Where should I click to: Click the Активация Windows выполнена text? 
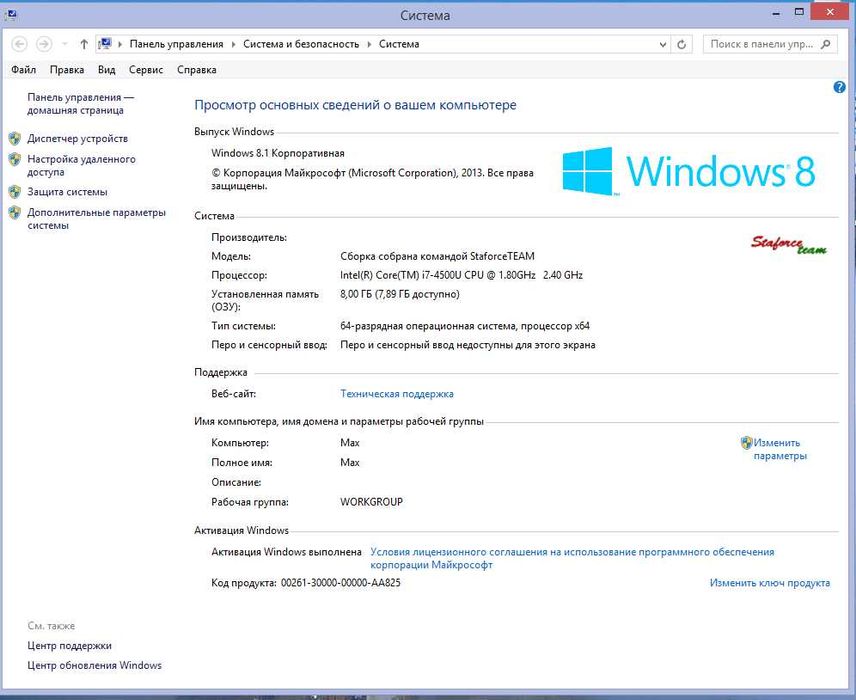pos(287,552)
